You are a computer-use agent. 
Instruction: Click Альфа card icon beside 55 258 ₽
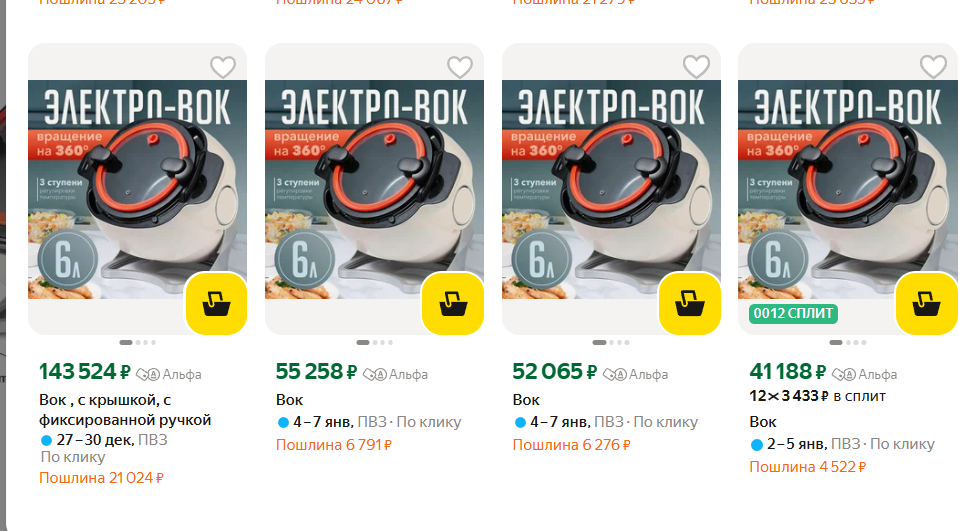click(375, 374)
